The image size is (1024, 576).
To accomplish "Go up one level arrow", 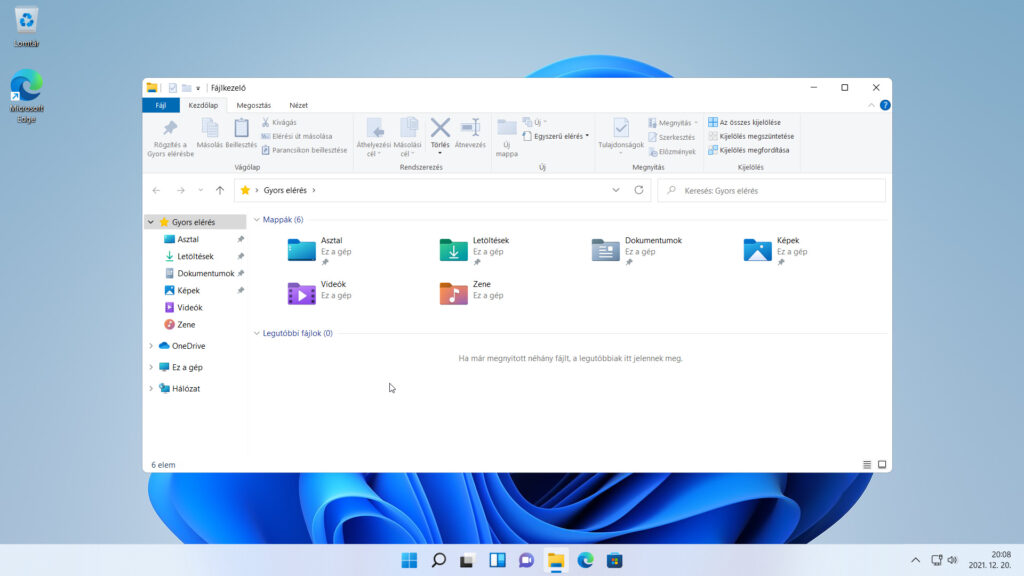I will (220, 191).
